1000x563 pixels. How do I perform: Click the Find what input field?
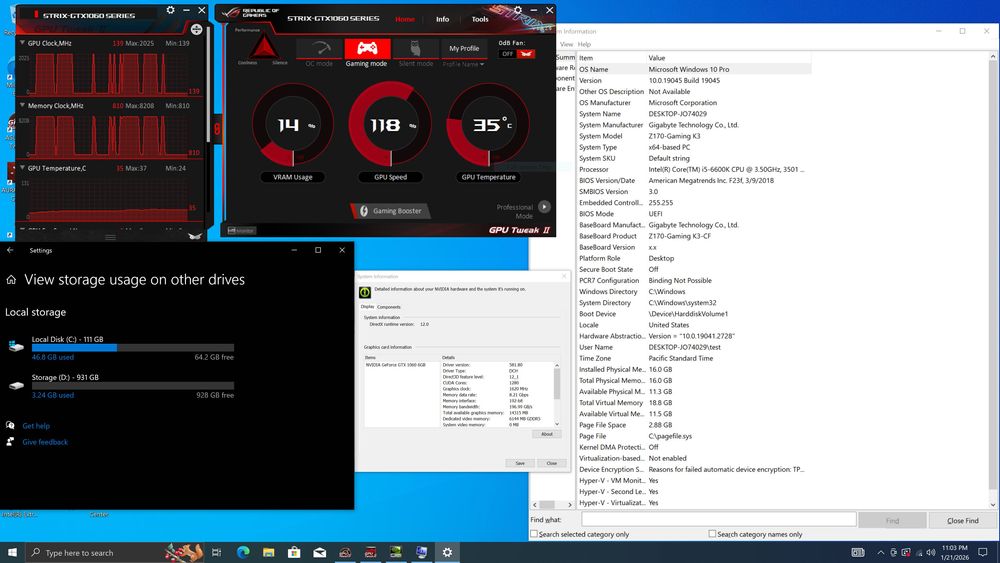(x=718, y=520)
